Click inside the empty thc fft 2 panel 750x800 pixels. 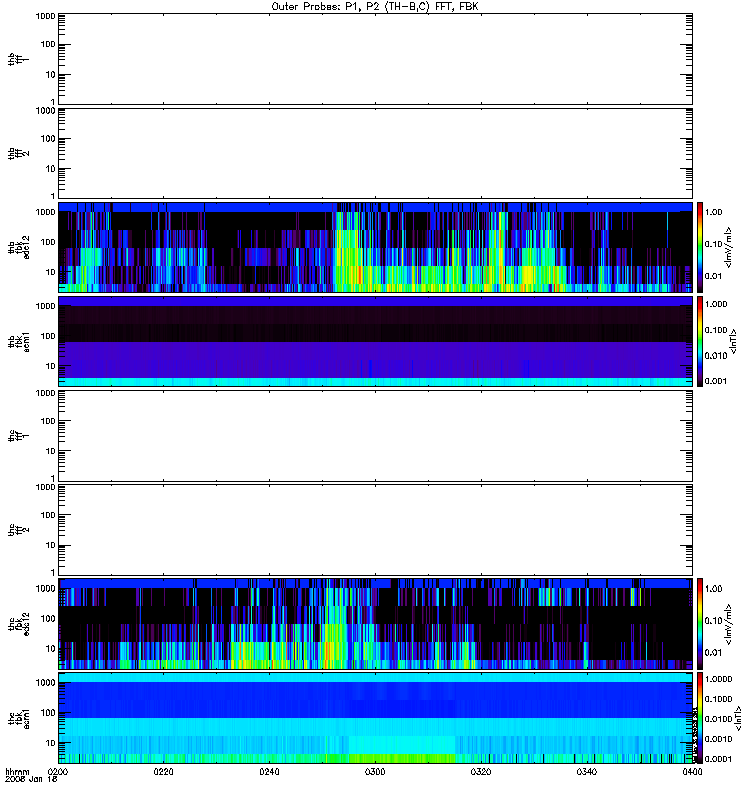[375, 530]
